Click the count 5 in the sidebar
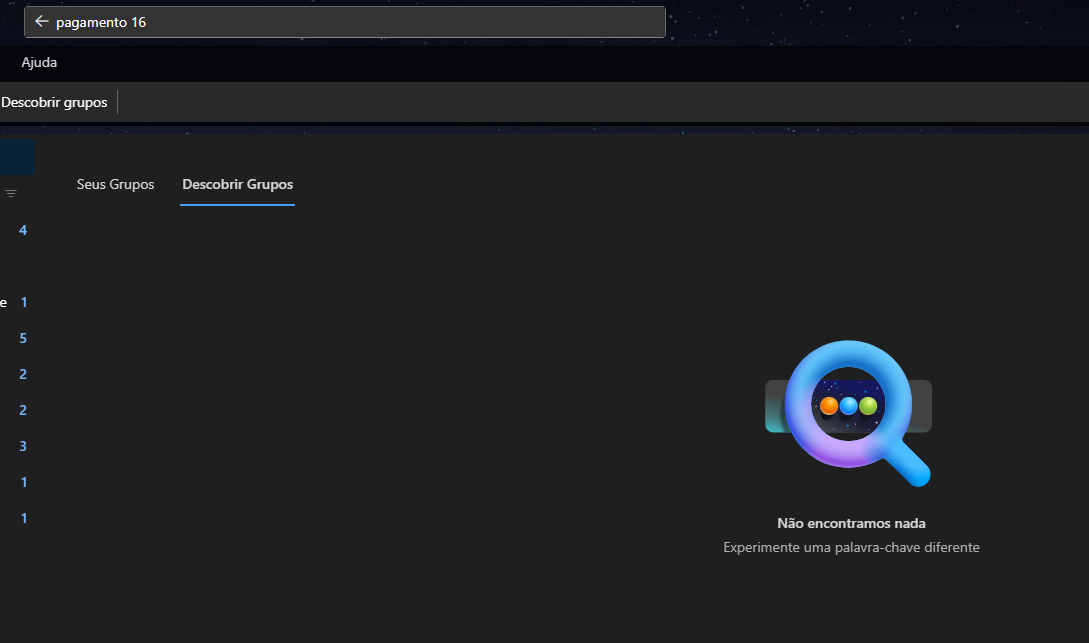1089x643 pixels. click(23, 338)
